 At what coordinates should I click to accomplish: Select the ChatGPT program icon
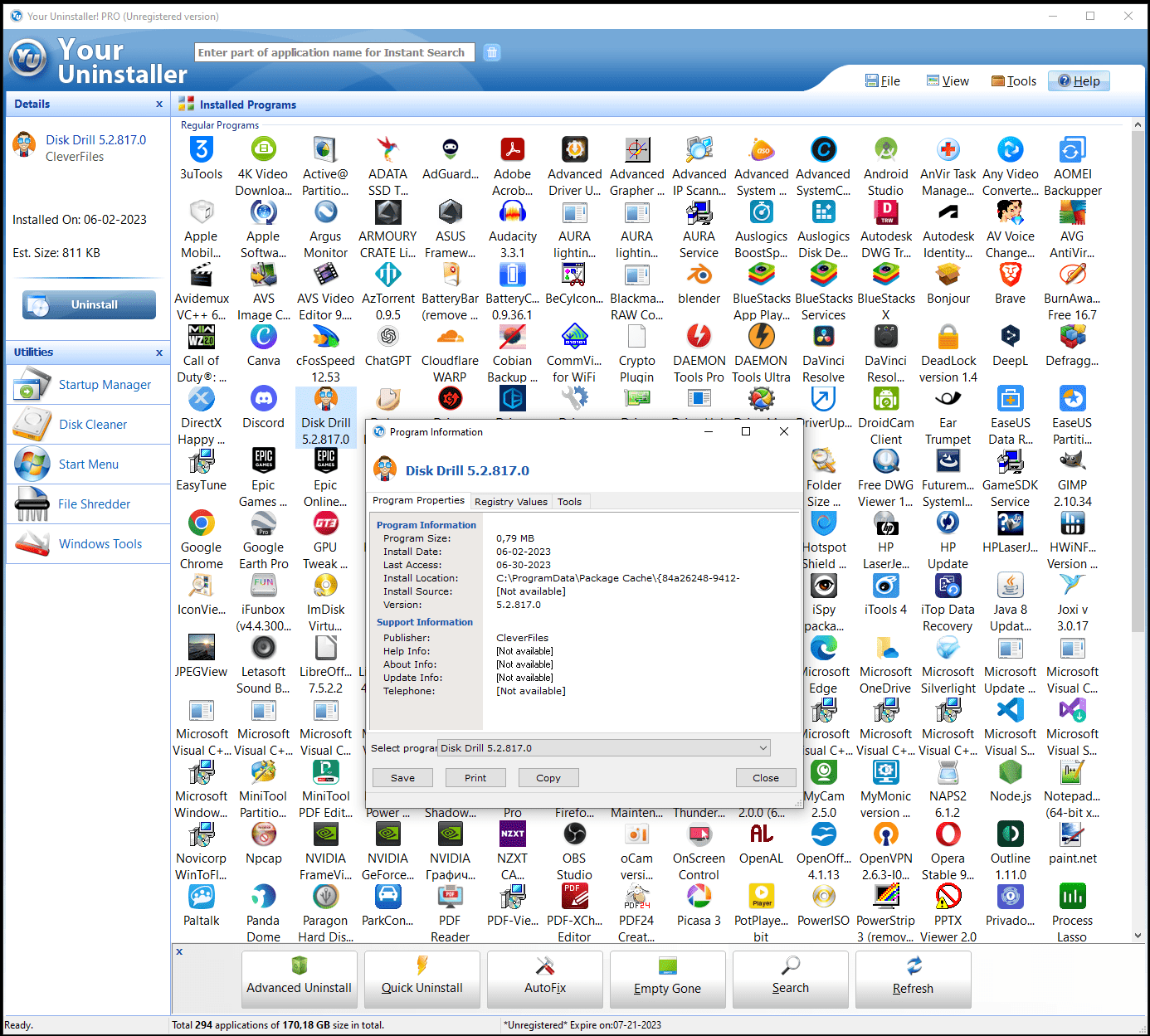[x=388, y=337]
